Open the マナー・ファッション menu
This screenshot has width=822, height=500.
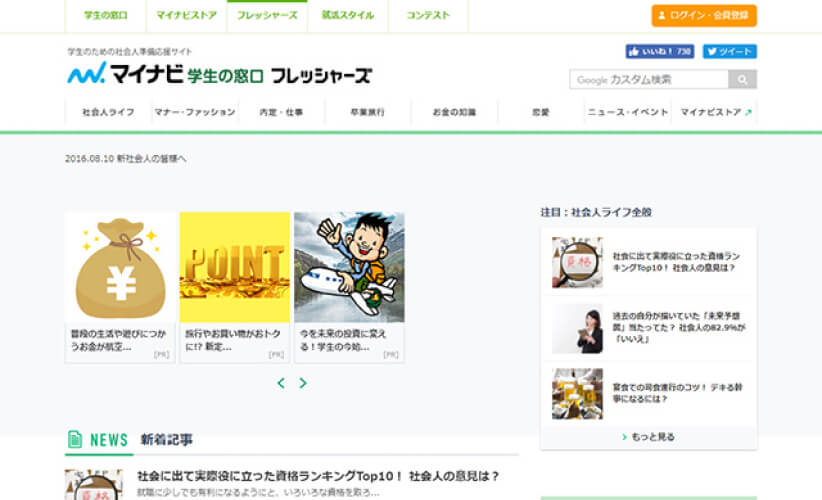195,112
